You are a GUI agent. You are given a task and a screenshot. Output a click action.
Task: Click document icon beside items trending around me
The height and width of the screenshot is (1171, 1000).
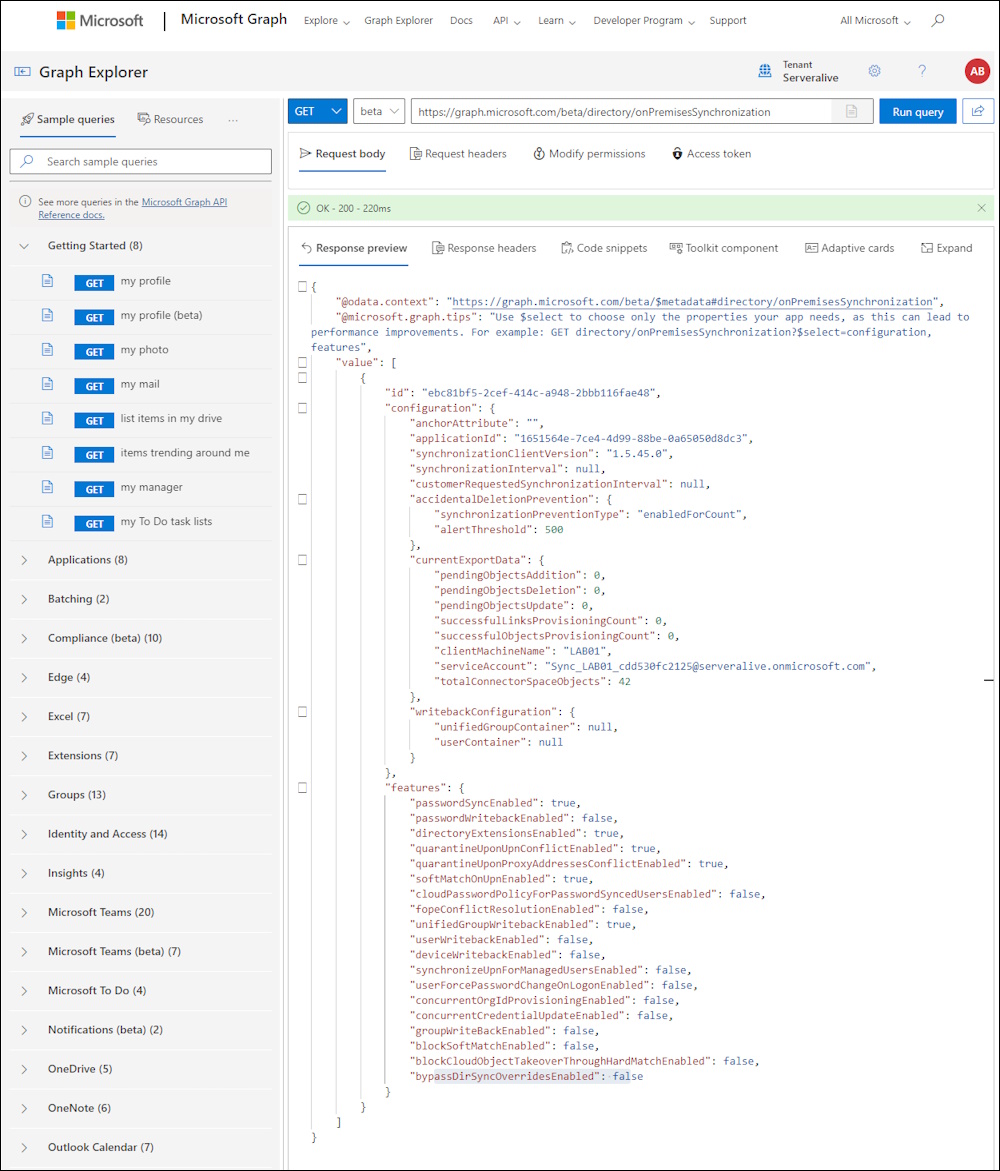[x=48, y=453]
